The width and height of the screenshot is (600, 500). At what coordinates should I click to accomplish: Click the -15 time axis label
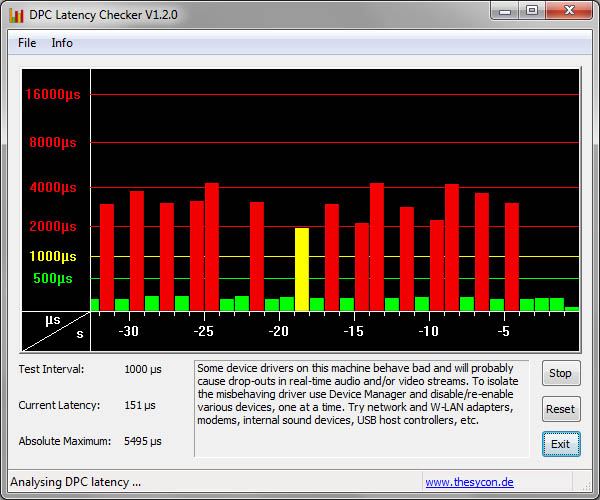354,331
